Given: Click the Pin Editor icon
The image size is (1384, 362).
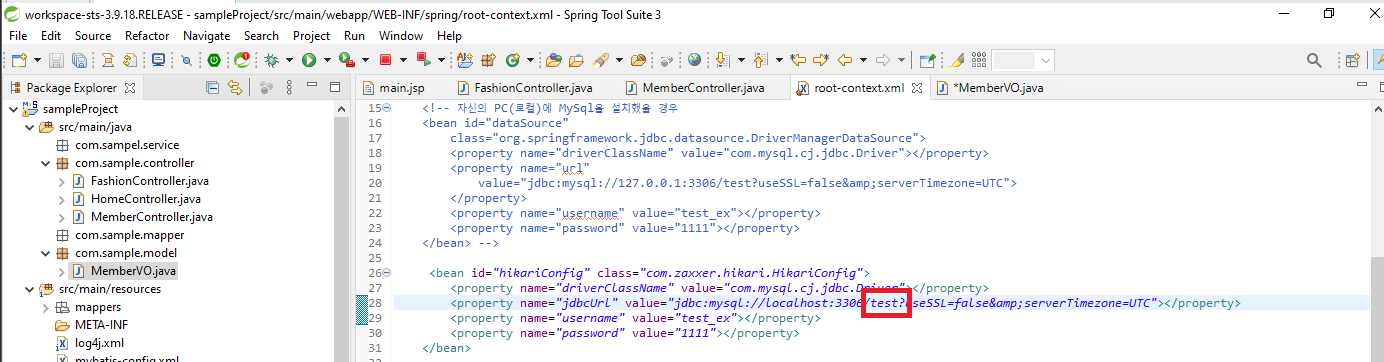Looking at the screenshot, I should (927, 60).
